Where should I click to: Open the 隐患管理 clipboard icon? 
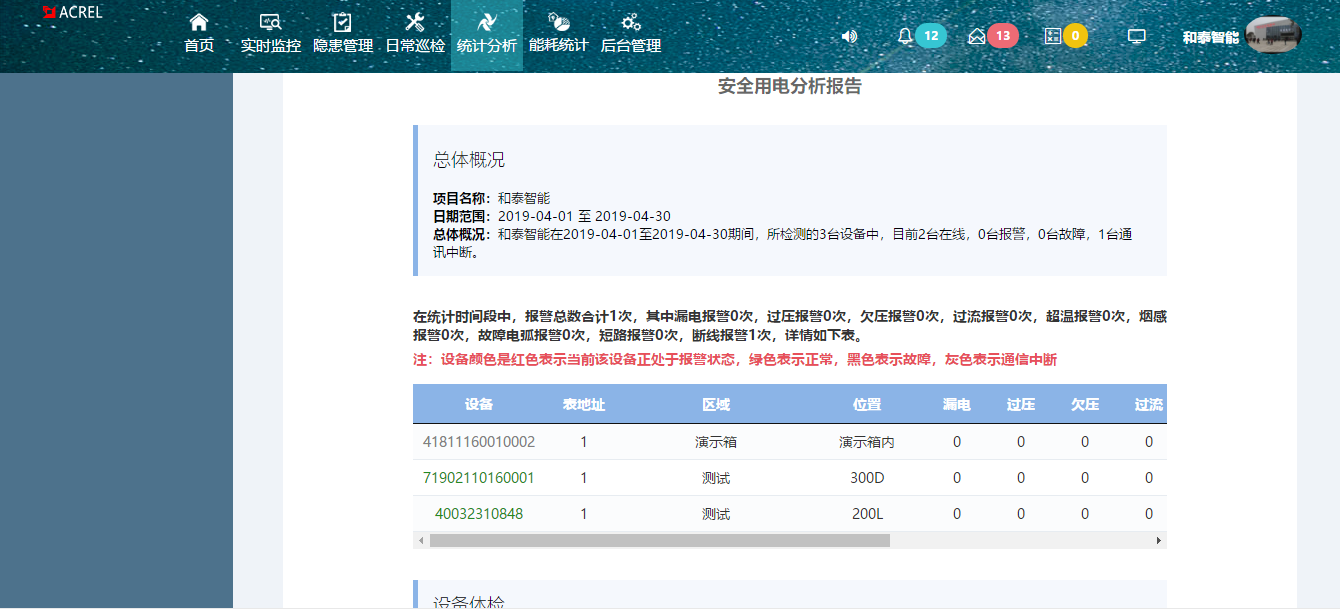pos(342,22)
